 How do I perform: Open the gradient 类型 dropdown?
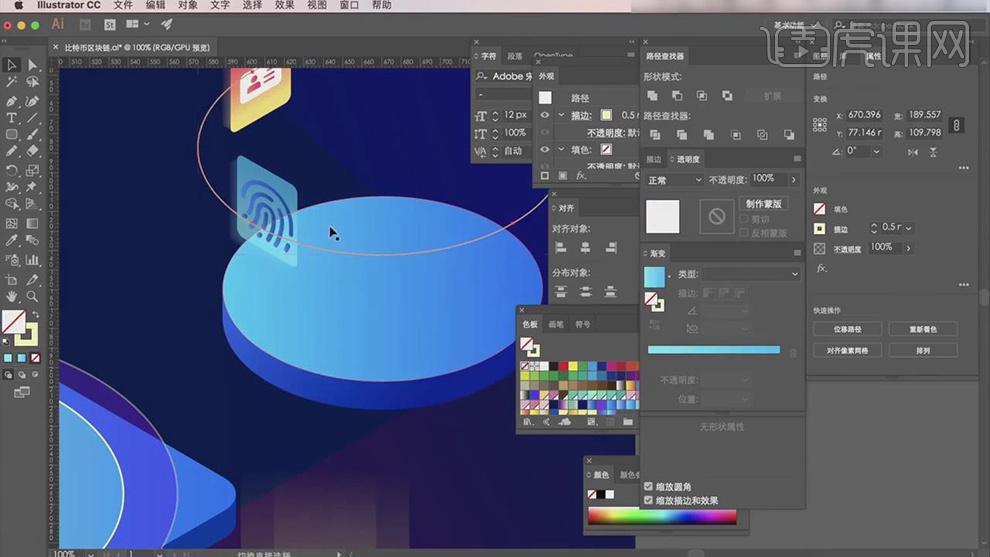coord(753,274)
